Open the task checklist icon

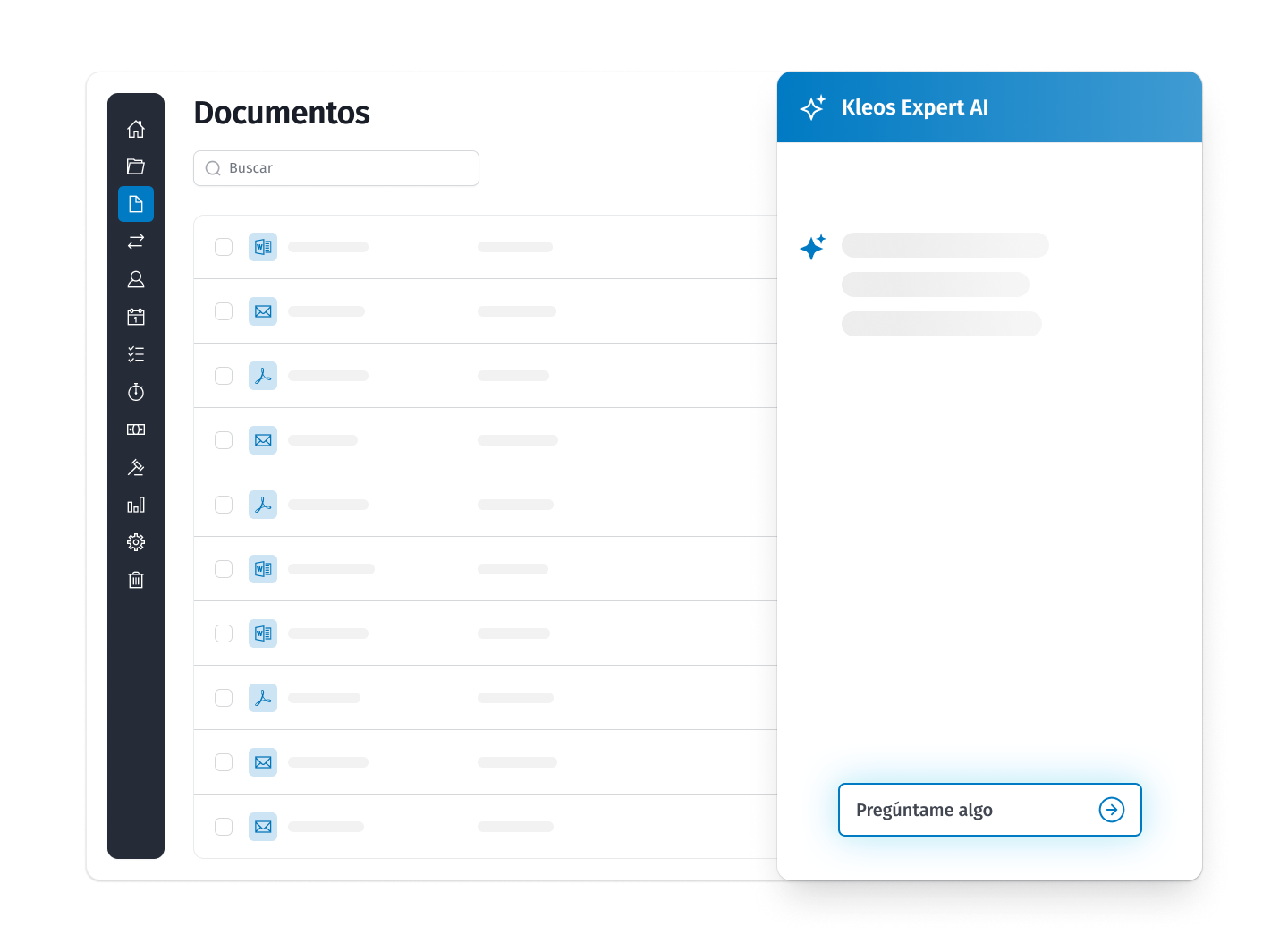[136, 354]
